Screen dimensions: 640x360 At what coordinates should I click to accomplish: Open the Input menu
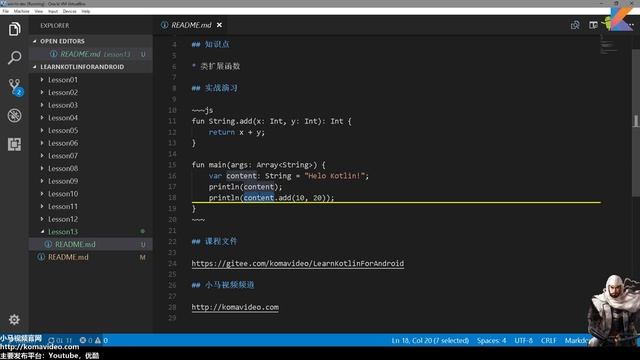click(x=53, y=11)
